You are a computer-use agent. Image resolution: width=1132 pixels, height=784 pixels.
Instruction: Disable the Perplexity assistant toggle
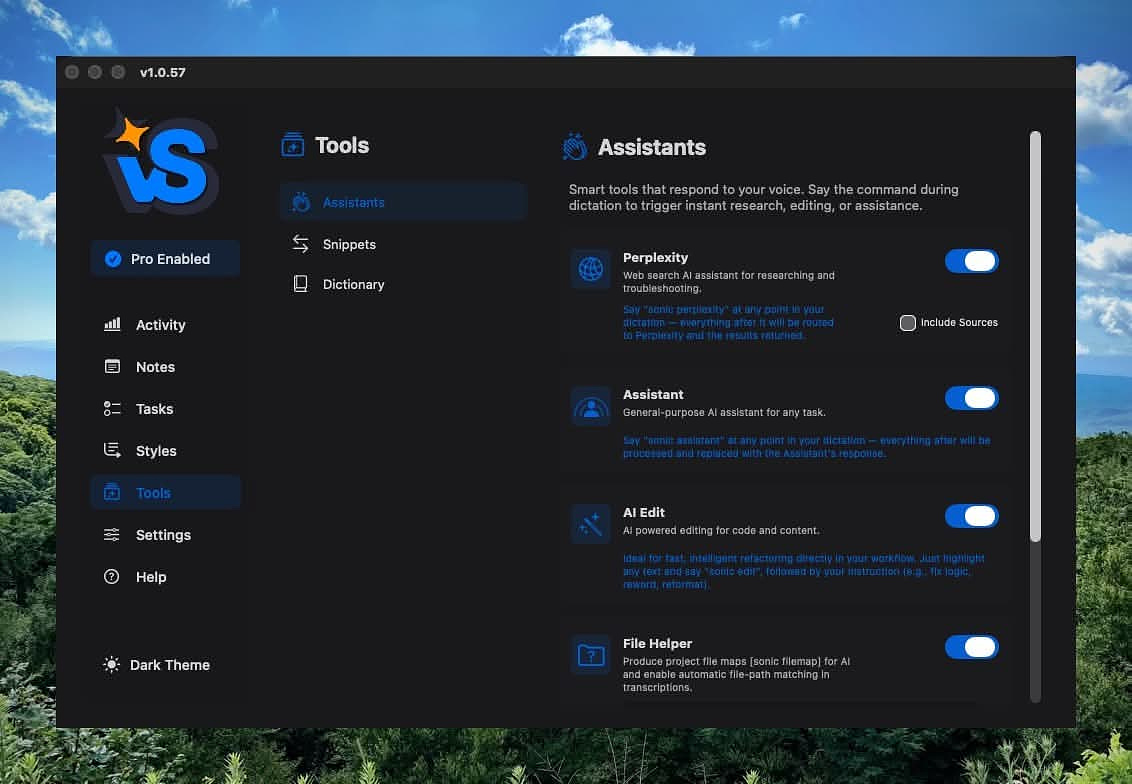pyautogui.click(x=971, y=261)
